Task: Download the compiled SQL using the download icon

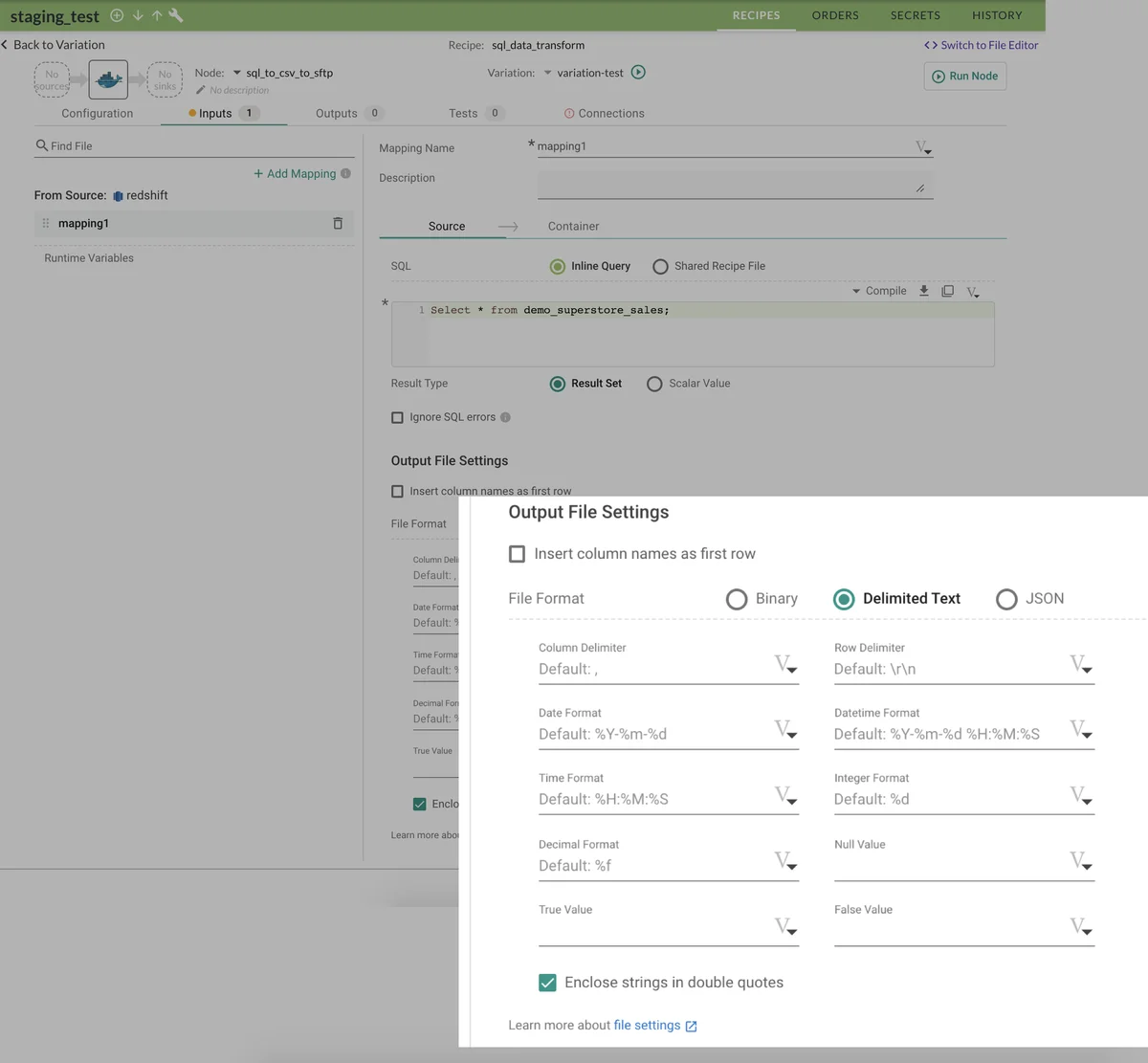Action: [922, 291]
